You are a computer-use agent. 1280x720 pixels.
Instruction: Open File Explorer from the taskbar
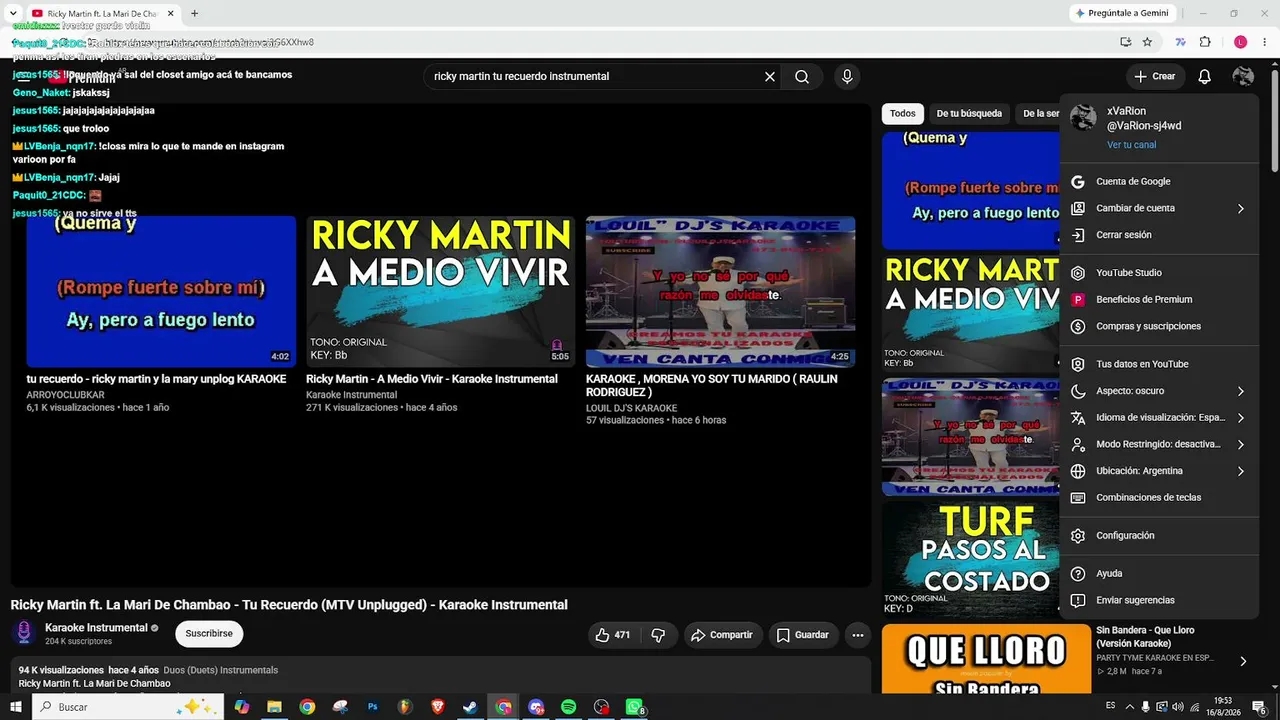(x=274, y=707)
